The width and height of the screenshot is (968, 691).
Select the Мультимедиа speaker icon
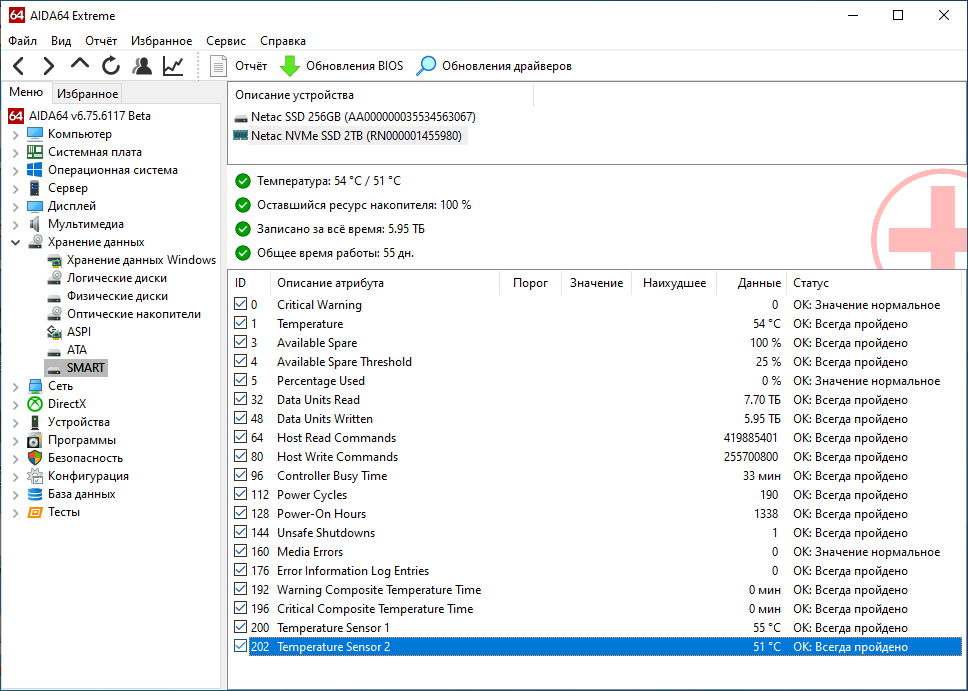(35, 224)
